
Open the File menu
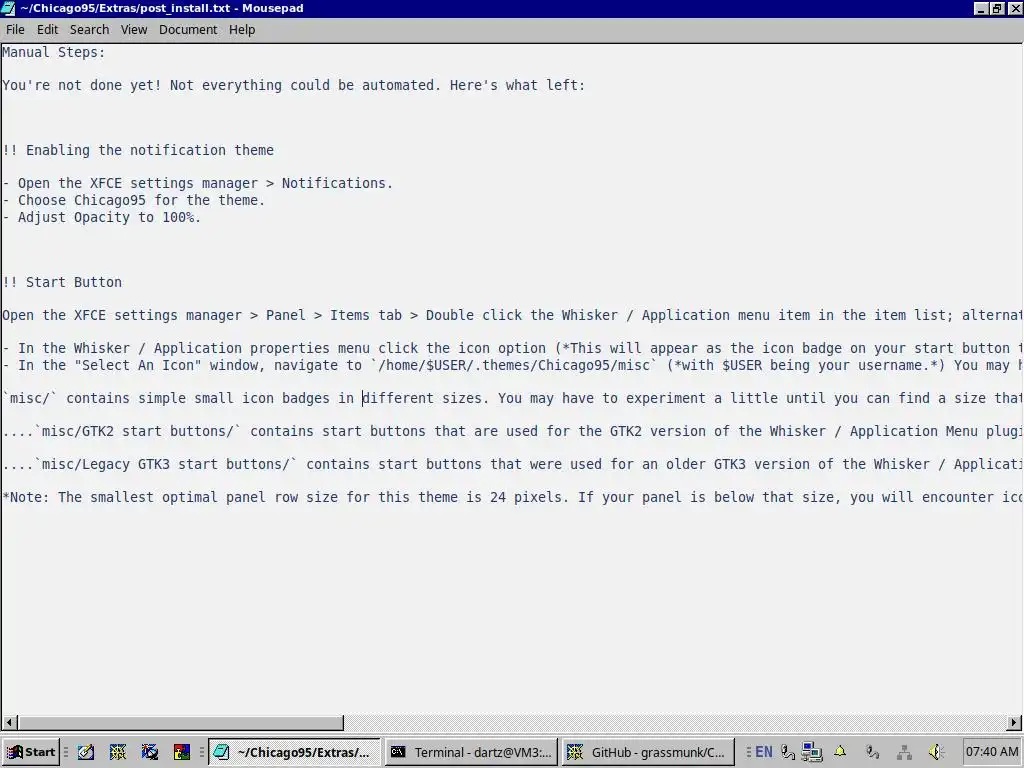tap(15, 29)
